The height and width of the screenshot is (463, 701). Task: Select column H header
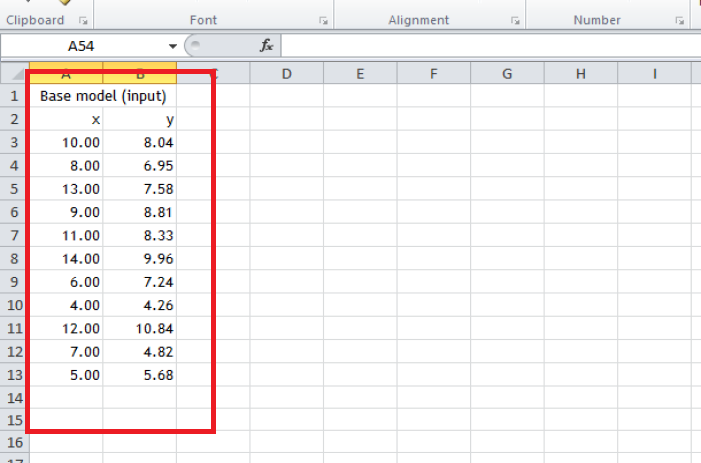point(581,74)
